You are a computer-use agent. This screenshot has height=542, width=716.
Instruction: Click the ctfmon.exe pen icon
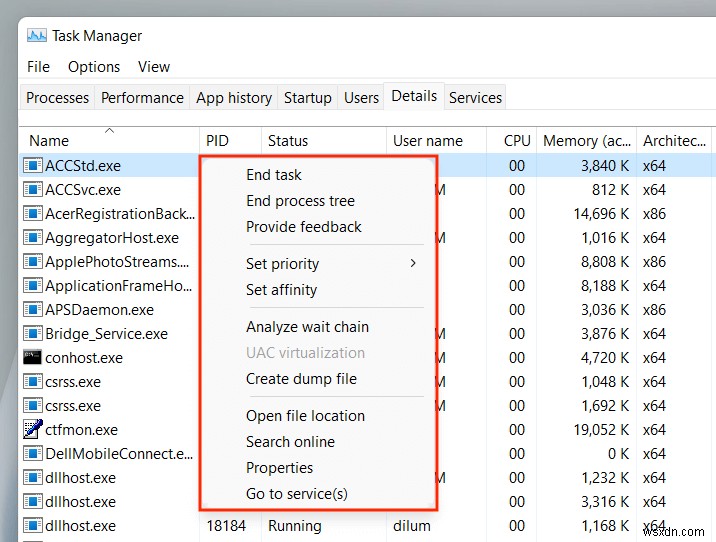pyautogui.click(x=32, y=430)
